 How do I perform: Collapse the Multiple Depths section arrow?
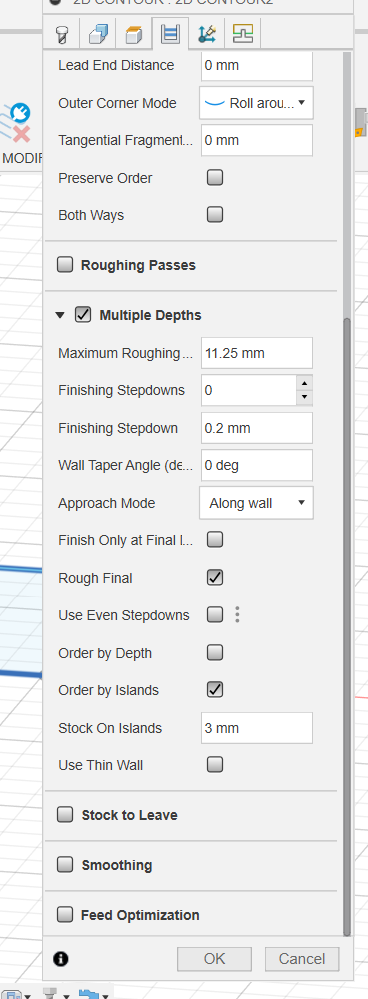(x=60, y=315)
